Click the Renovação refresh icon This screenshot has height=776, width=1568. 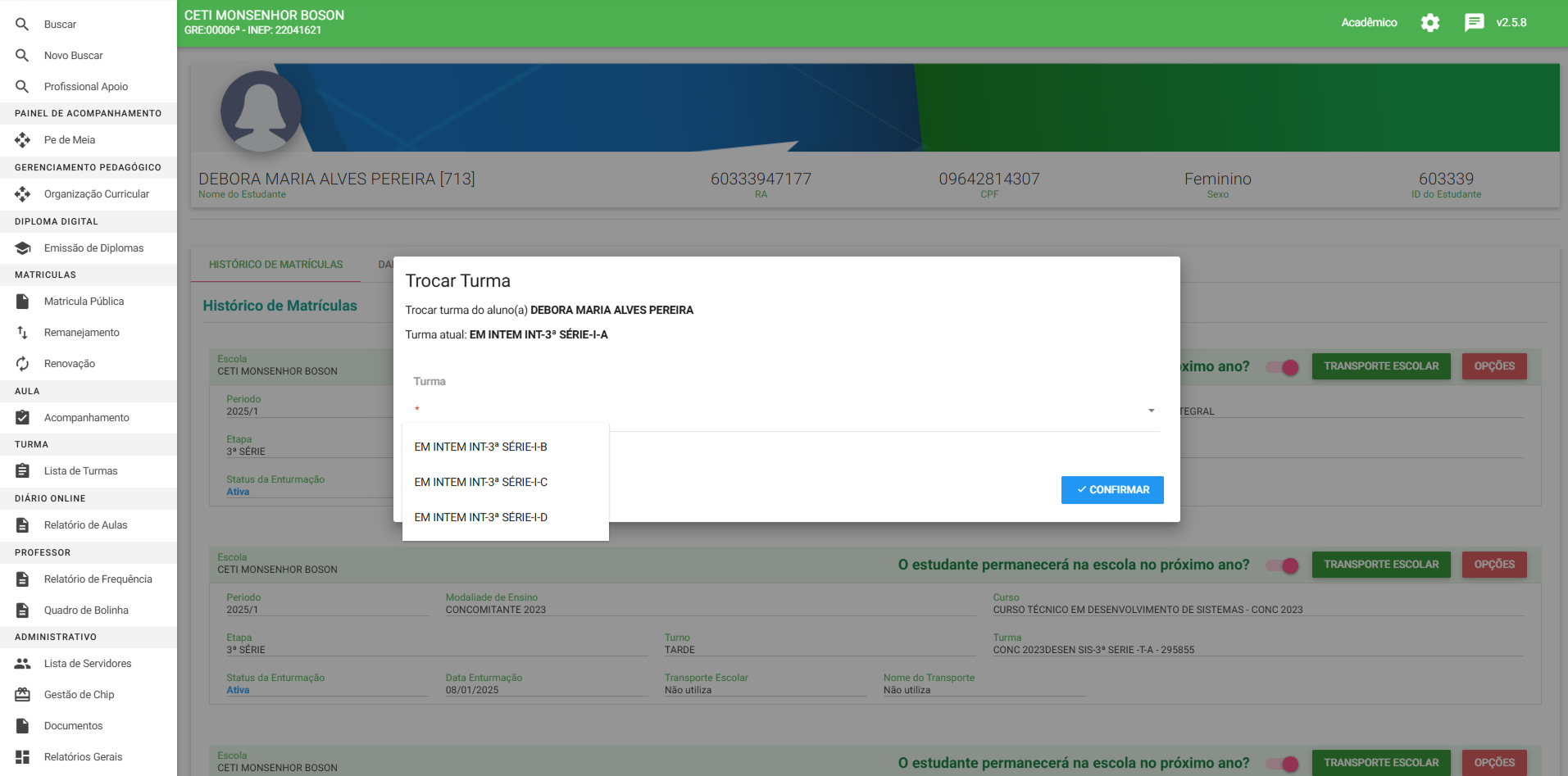click(22, 364)
